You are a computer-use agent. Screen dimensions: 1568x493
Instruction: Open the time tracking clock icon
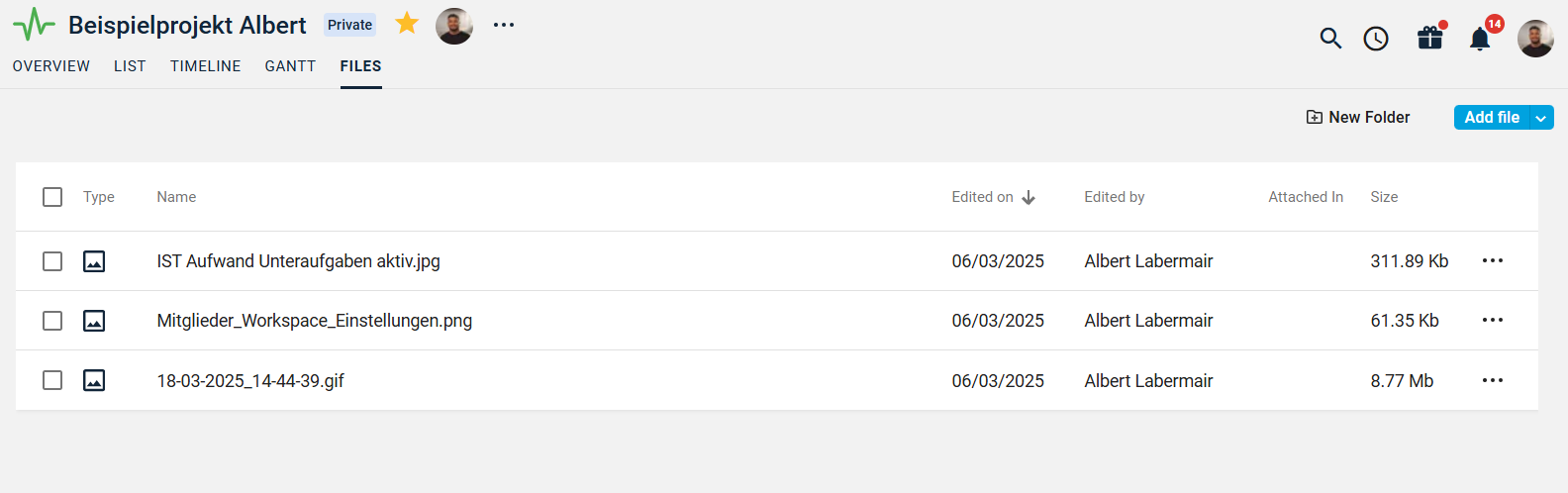coord(1376,39)
